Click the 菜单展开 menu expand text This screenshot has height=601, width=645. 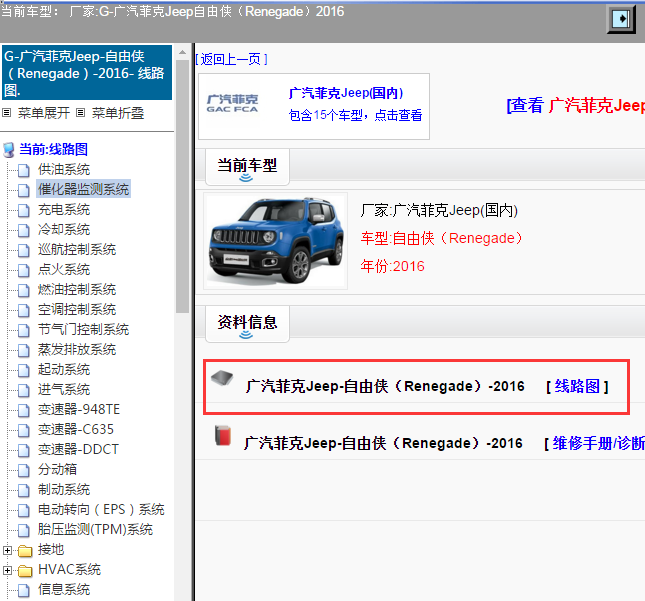[44, 113]
